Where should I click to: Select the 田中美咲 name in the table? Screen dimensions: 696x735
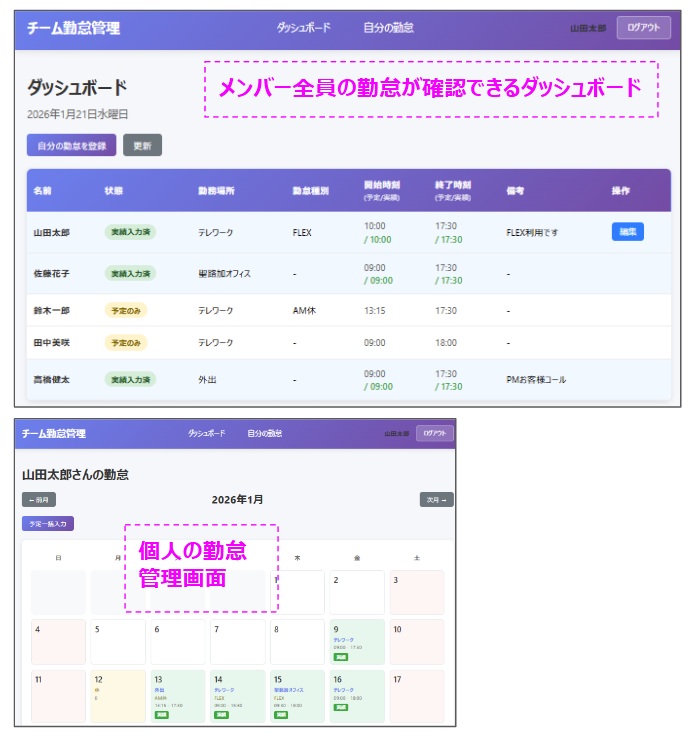(50, 343)
